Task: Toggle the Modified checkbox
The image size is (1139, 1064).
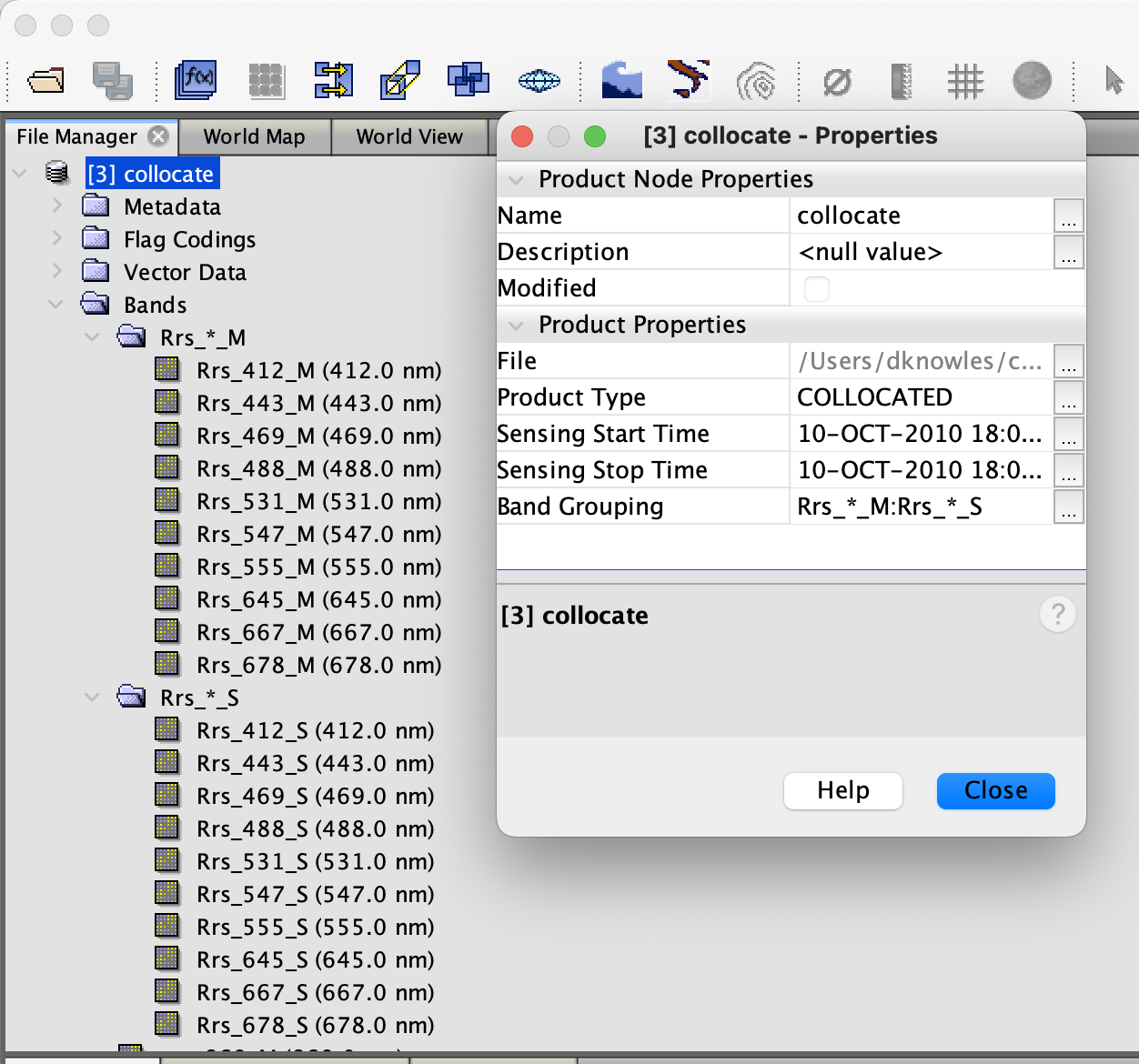Action: click(816, 288)
